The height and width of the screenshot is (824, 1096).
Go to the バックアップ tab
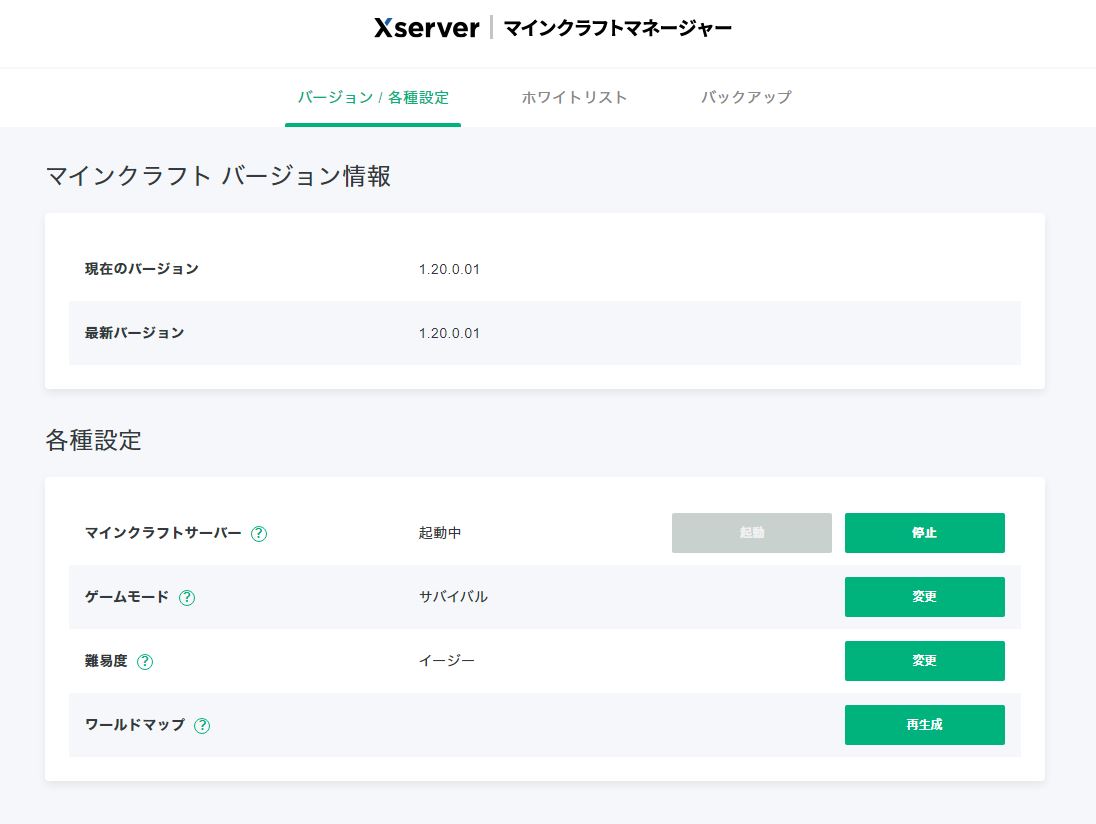pos(746,98)
